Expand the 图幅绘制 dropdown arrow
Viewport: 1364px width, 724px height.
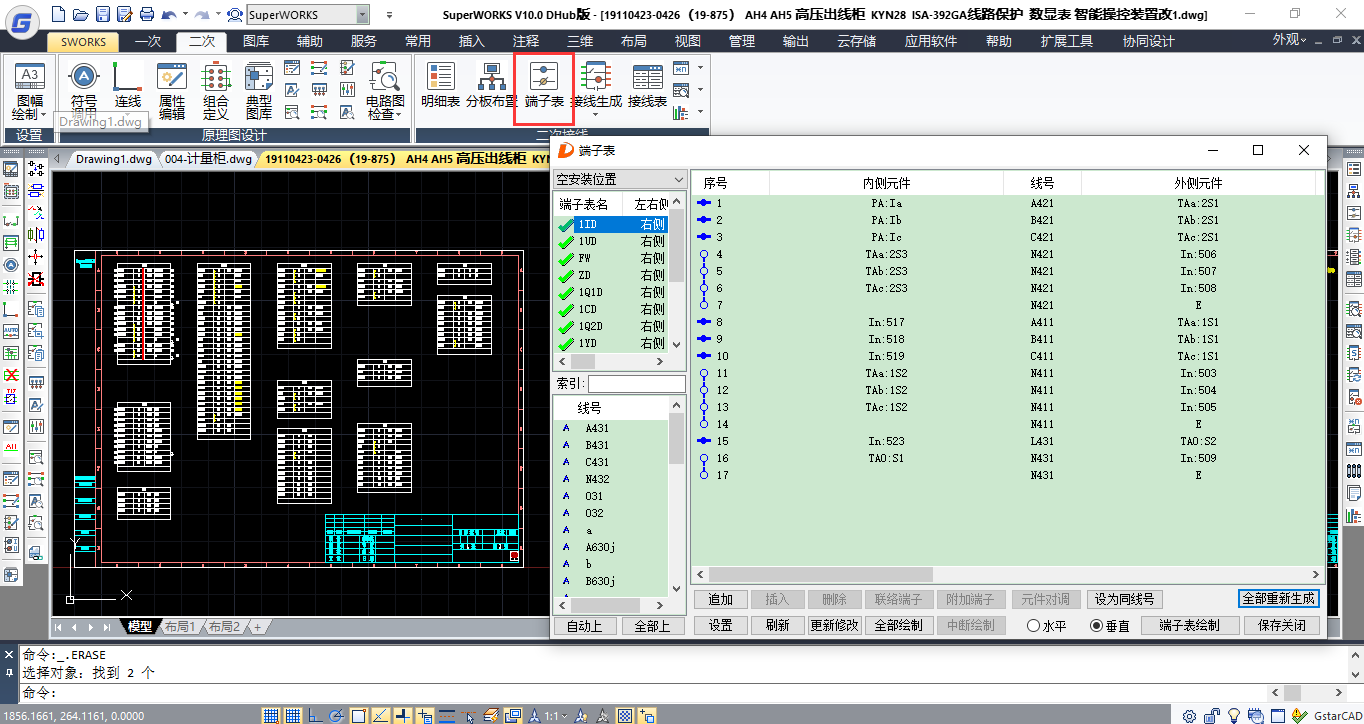point(44,115)
